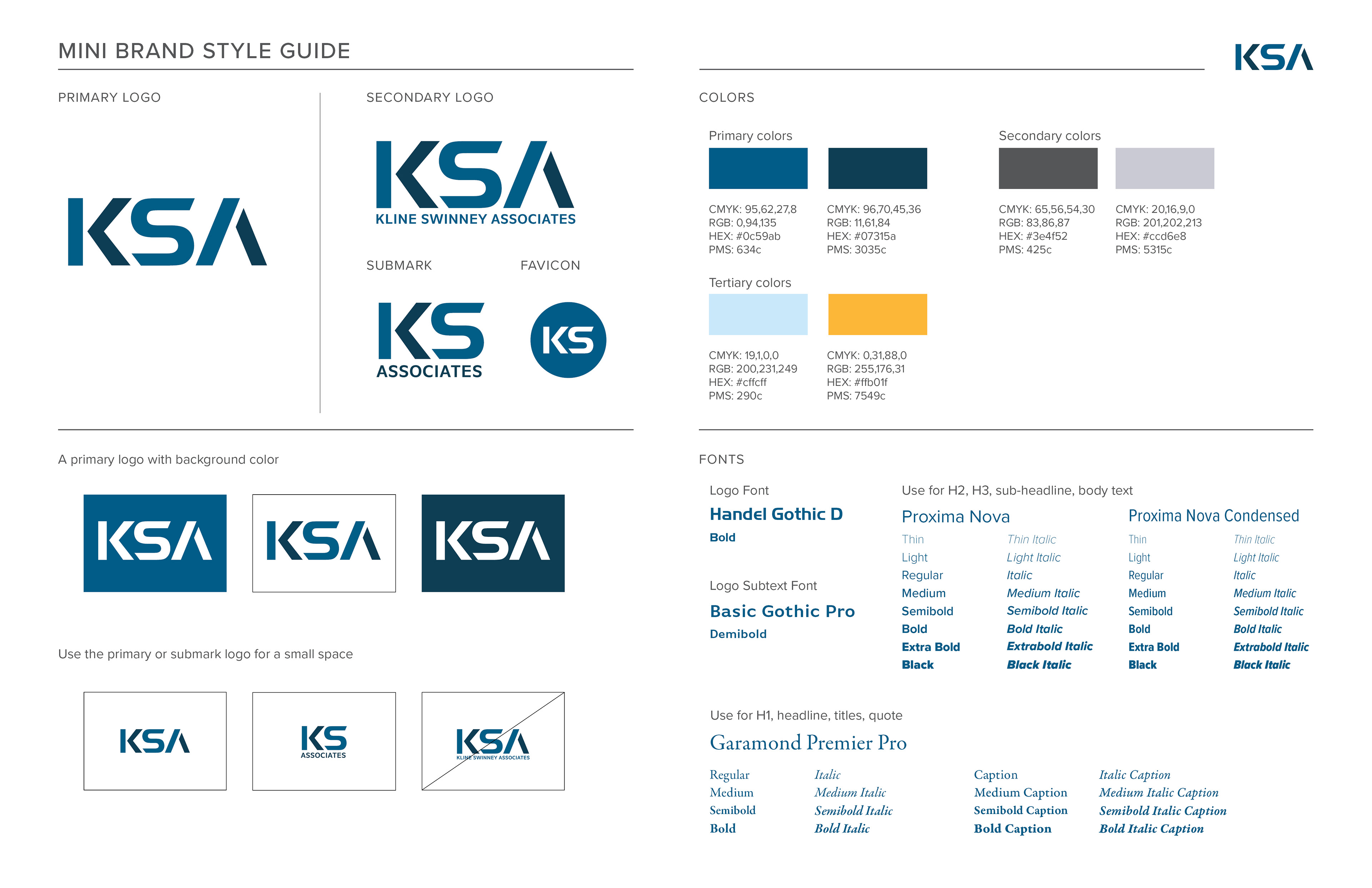The width and height of the screenshot is (1372, 888).
Task: Pick the dark navy swatch PMS 3035c
Action: coord(877,168)
